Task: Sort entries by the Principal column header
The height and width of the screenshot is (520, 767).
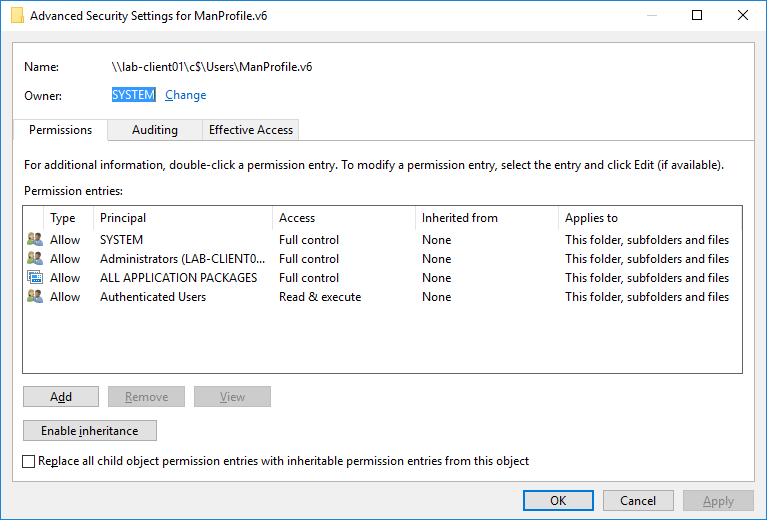Action: pos(182,218)
